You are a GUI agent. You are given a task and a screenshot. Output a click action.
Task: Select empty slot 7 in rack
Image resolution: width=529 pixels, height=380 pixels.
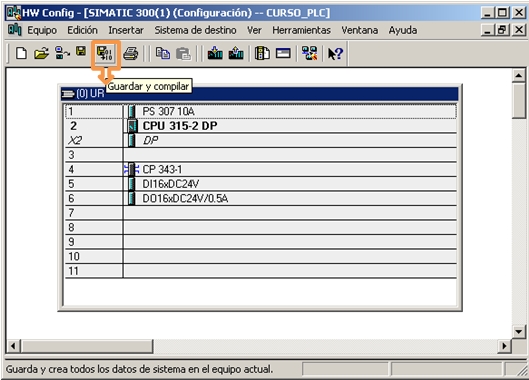click(261, 213)
